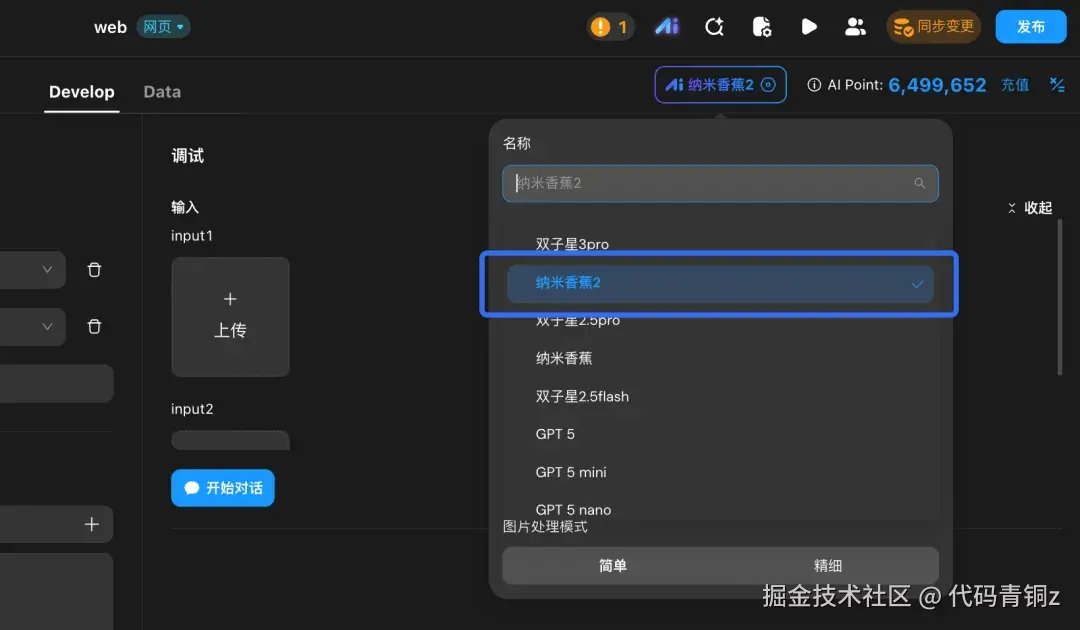
Task: Delete the first row with trash icon
Action: tap(94, 270)
